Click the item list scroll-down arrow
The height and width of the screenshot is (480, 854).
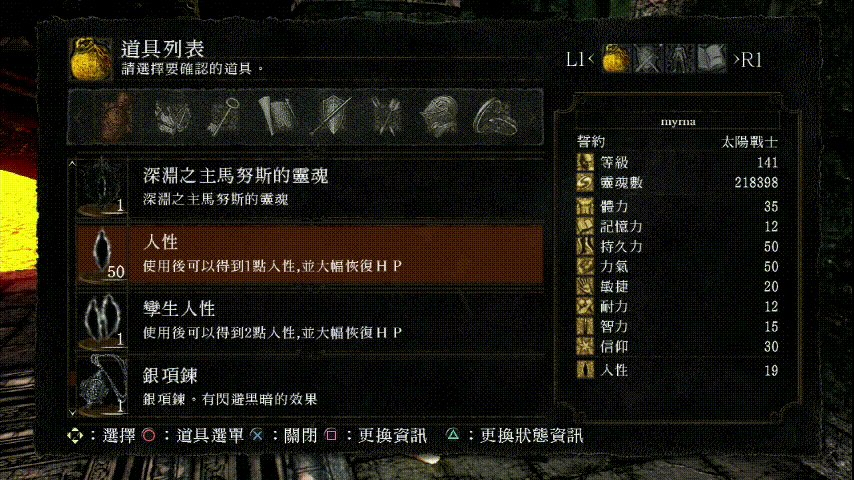coord(72,413)
